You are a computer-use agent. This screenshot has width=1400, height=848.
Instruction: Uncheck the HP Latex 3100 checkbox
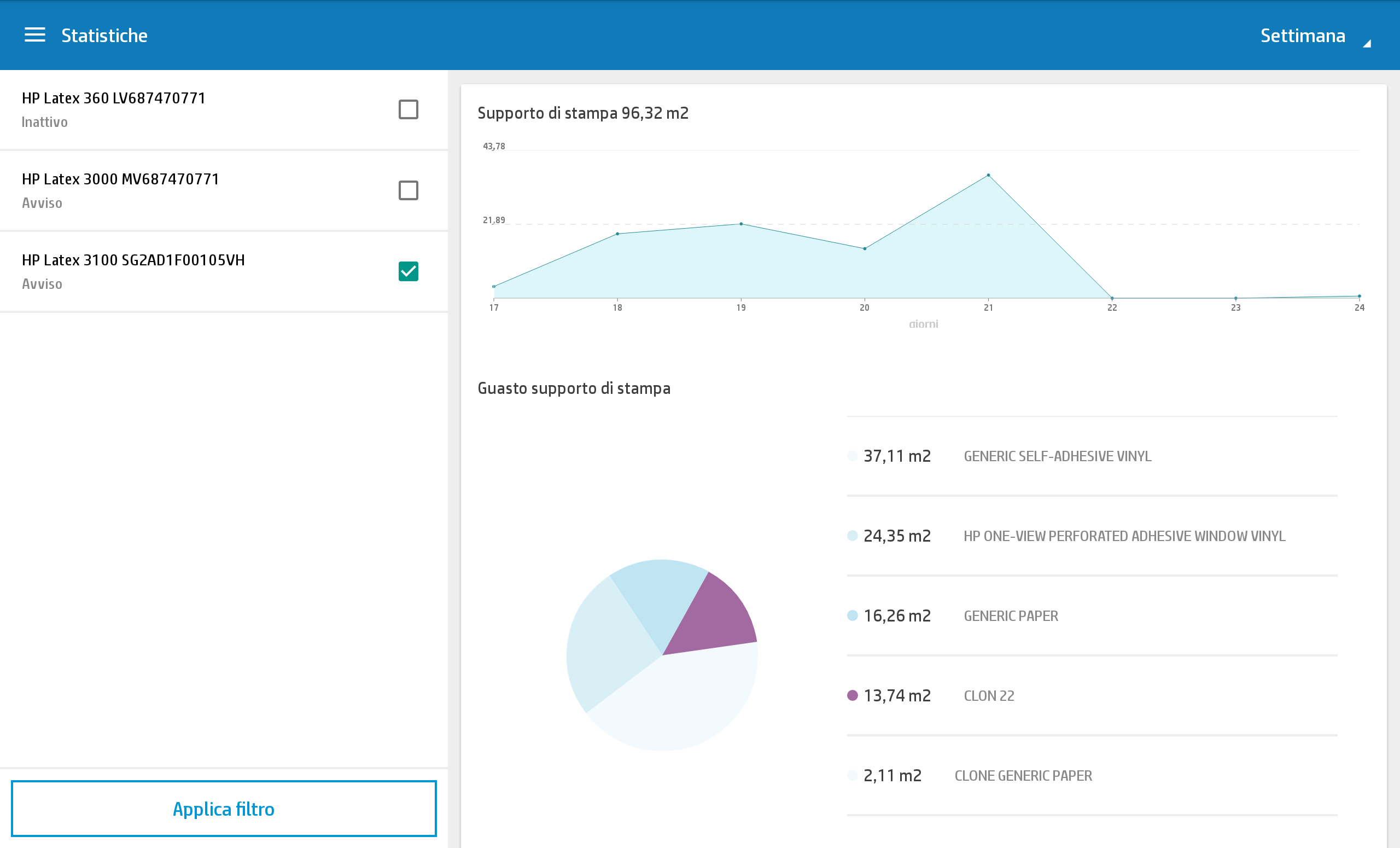408,271
